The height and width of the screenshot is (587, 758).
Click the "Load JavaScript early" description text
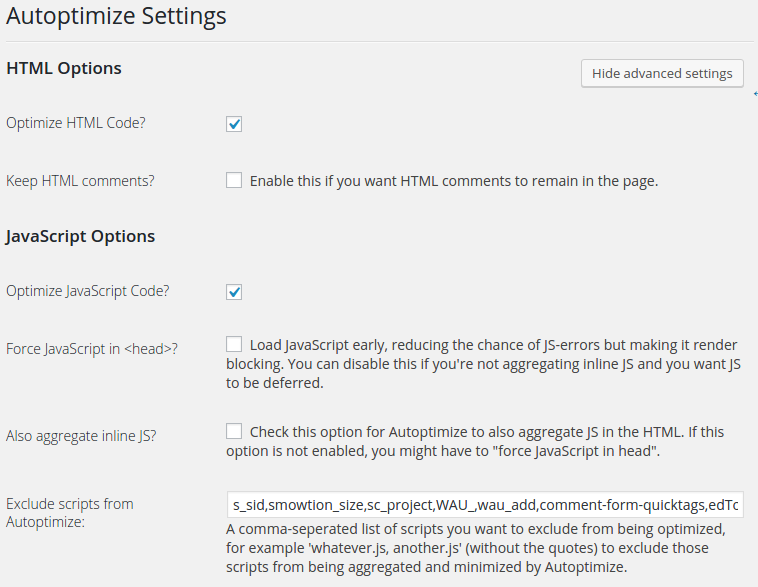[x=483, y=364]
